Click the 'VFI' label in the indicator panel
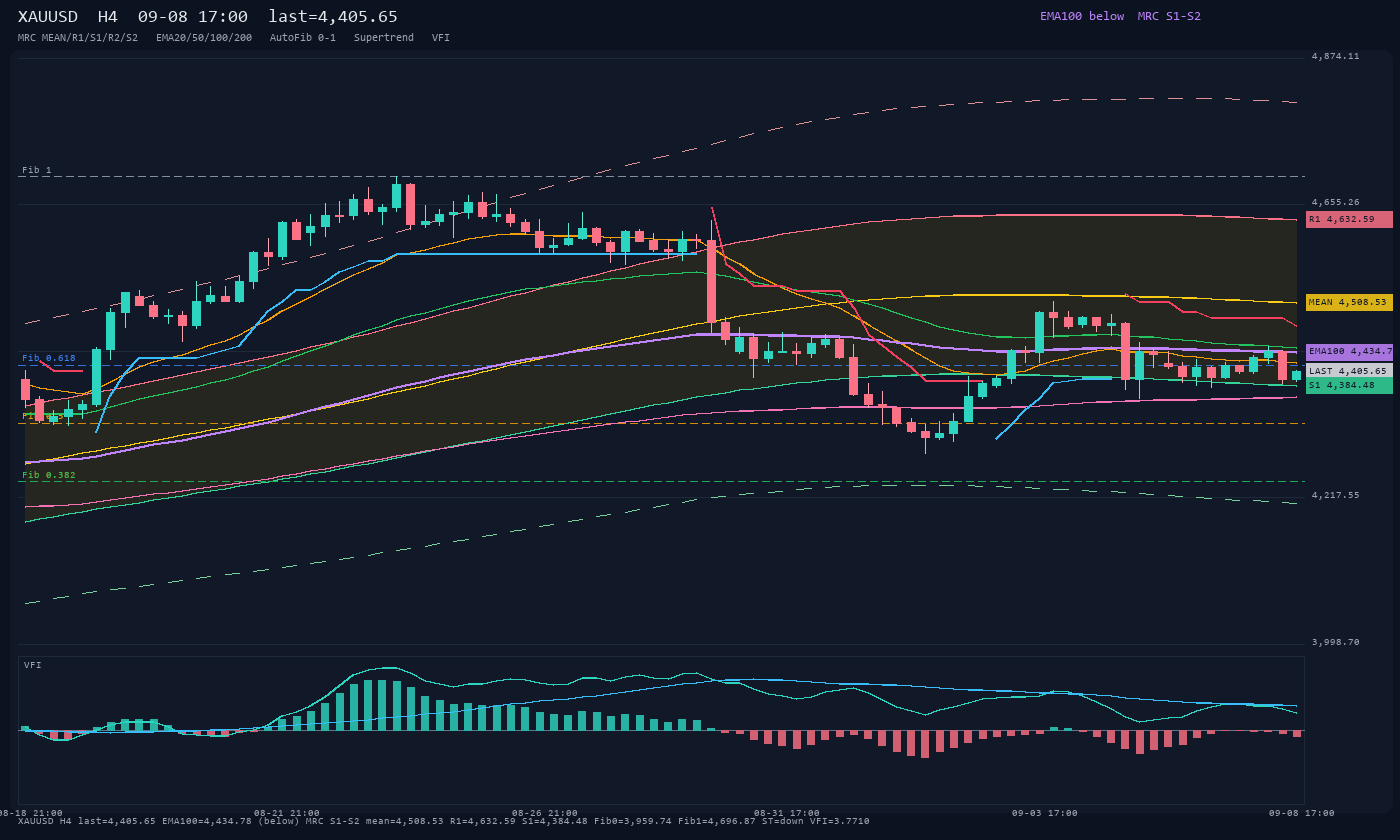 point(33,665)
